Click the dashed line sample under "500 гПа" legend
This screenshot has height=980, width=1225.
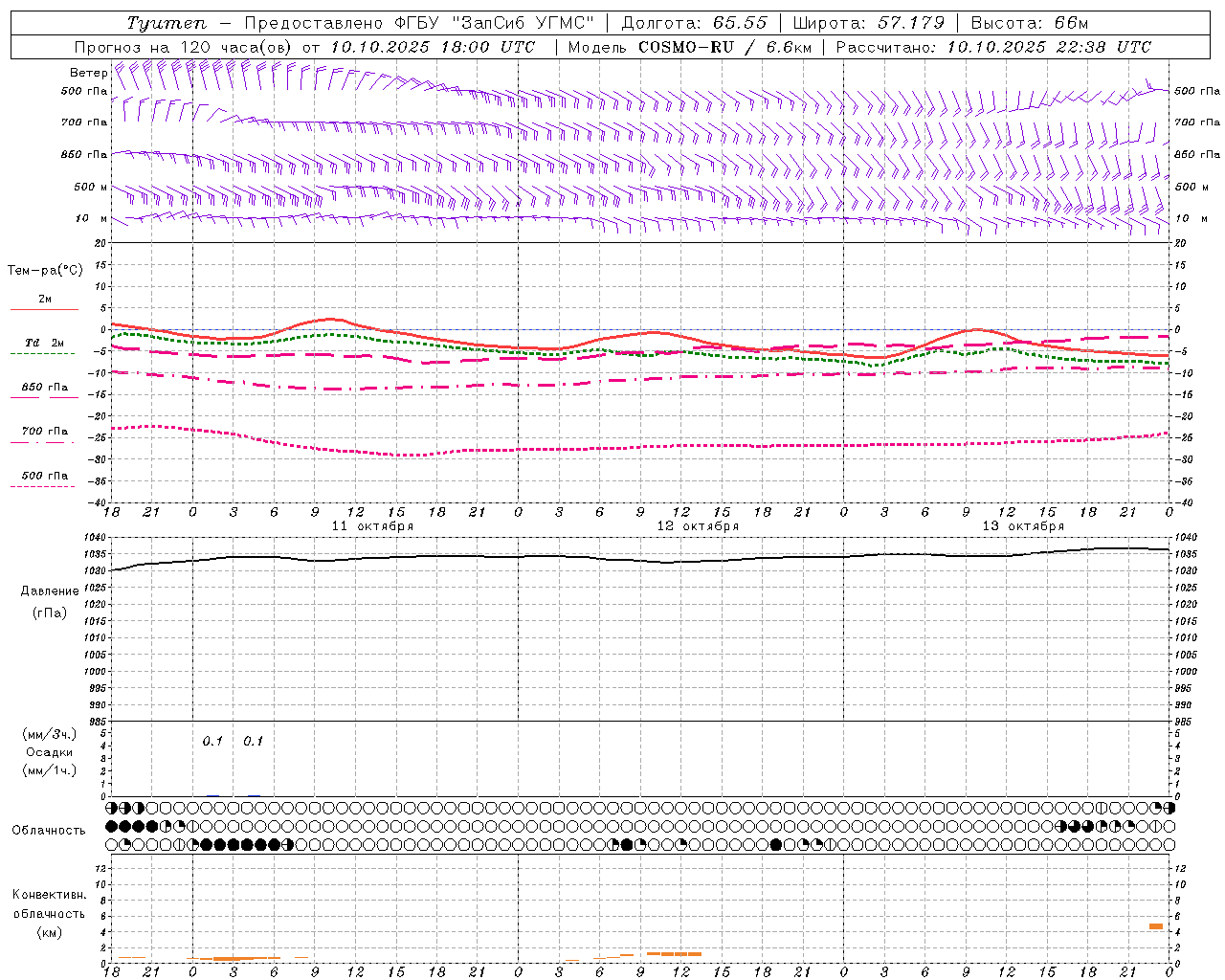pos(44,487)
